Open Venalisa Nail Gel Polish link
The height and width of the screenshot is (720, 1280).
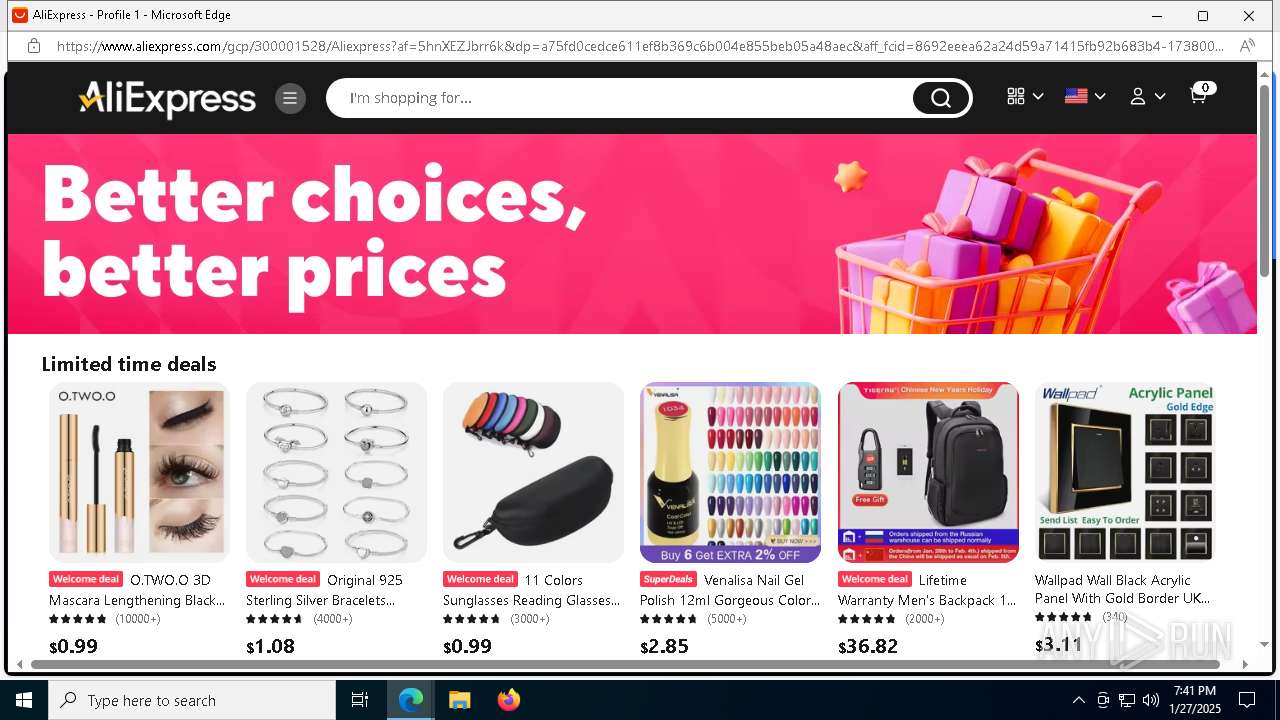pos(730,590)
